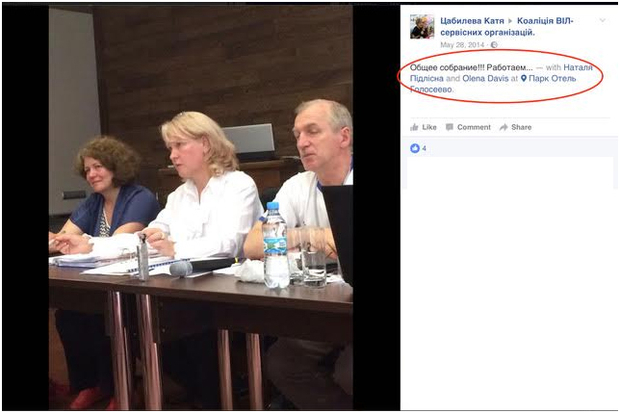Click the black margin left of the photo
The image size is (620, 413).
(x=26, y=208)
